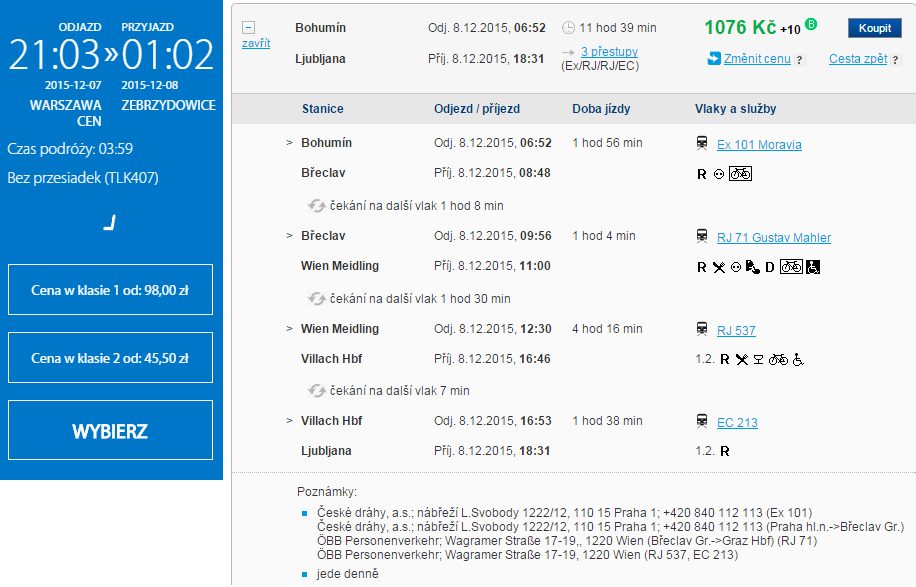Viewport: 916px width, 587px height.
Task: Click the train icon beside RJ 71 Gustav Mahler
Action: (x=702, y=237)
